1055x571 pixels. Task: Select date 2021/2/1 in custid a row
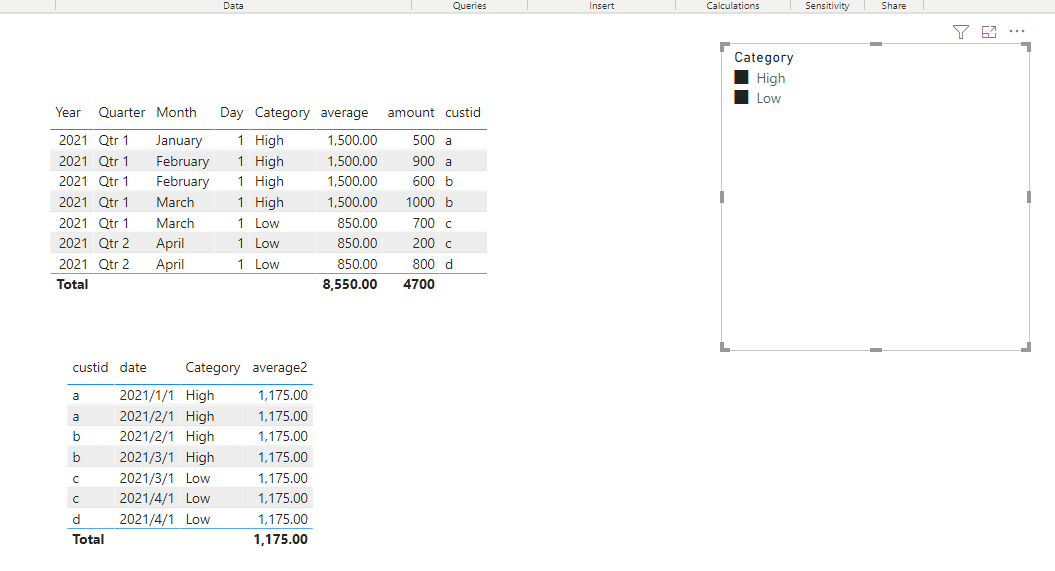147,416
